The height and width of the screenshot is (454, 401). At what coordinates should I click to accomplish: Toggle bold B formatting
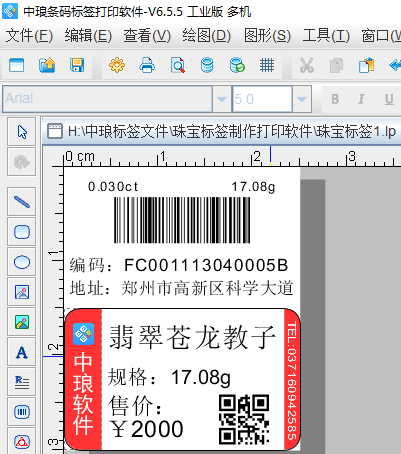(335, 99)
